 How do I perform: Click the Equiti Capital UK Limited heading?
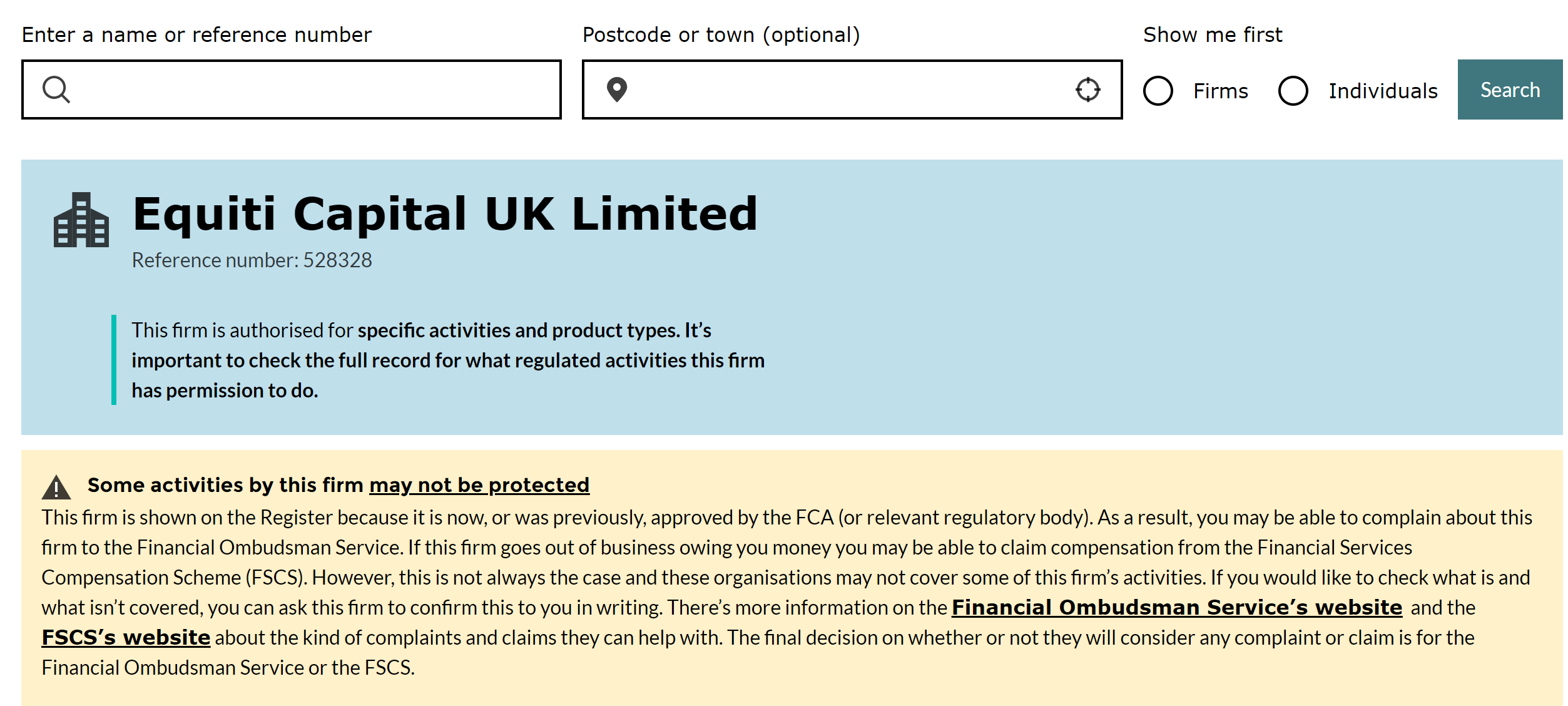click(445, 214)
